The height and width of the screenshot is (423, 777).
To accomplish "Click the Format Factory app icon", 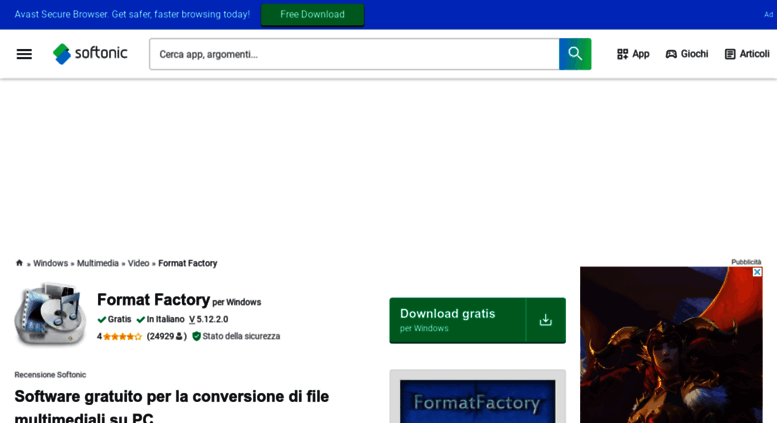I will pyautogui.click(x=50, y=314).
